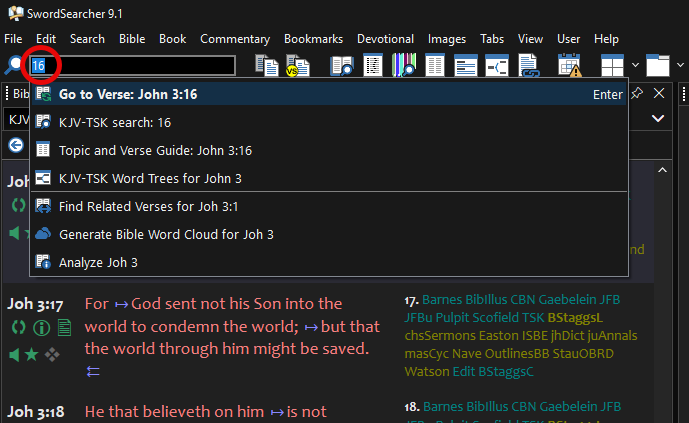Open the Search menu
689x423 pixels.
click(x=87, y=39)
